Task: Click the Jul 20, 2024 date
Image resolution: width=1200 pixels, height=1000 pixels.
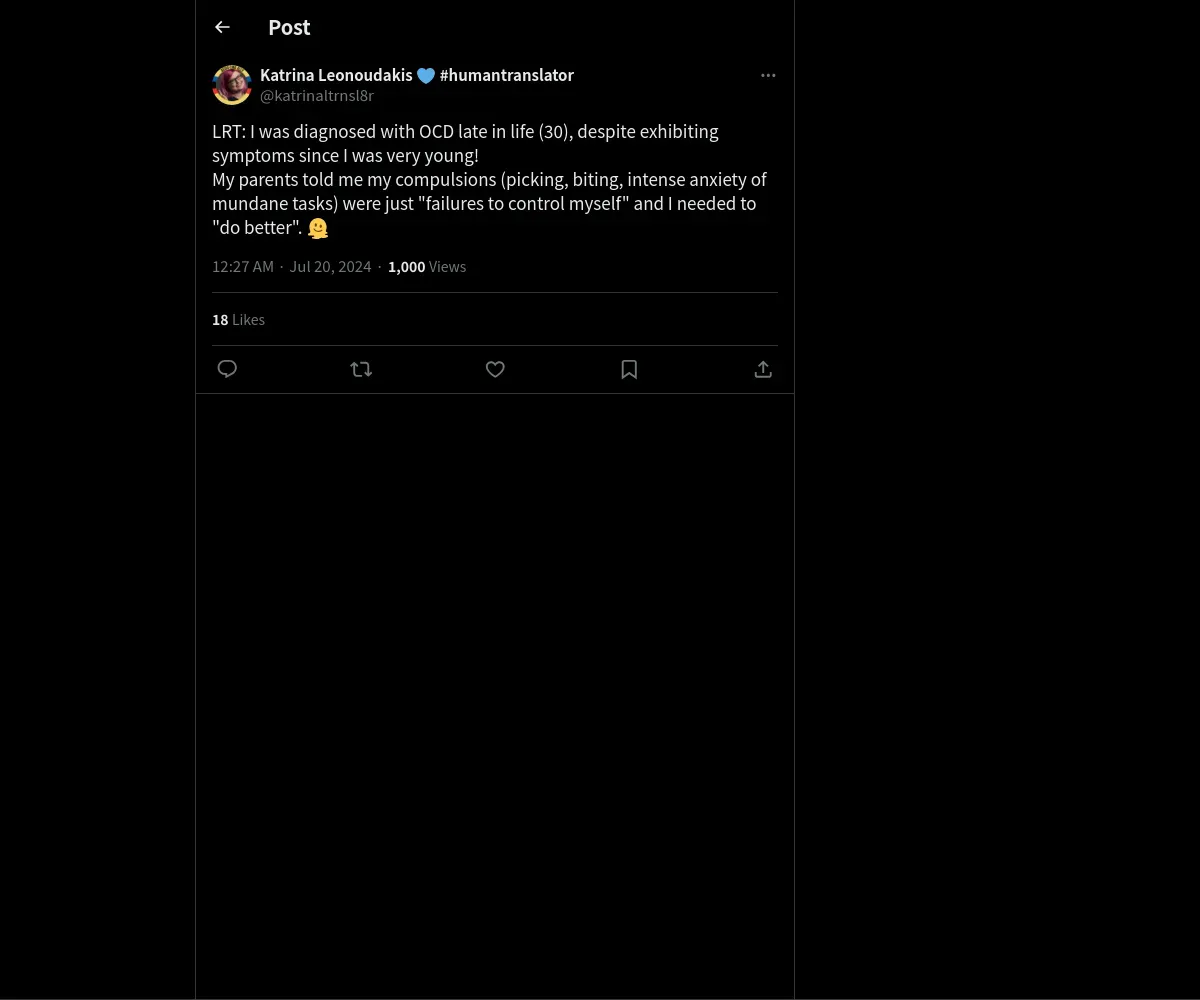Action: click(330, 266)
